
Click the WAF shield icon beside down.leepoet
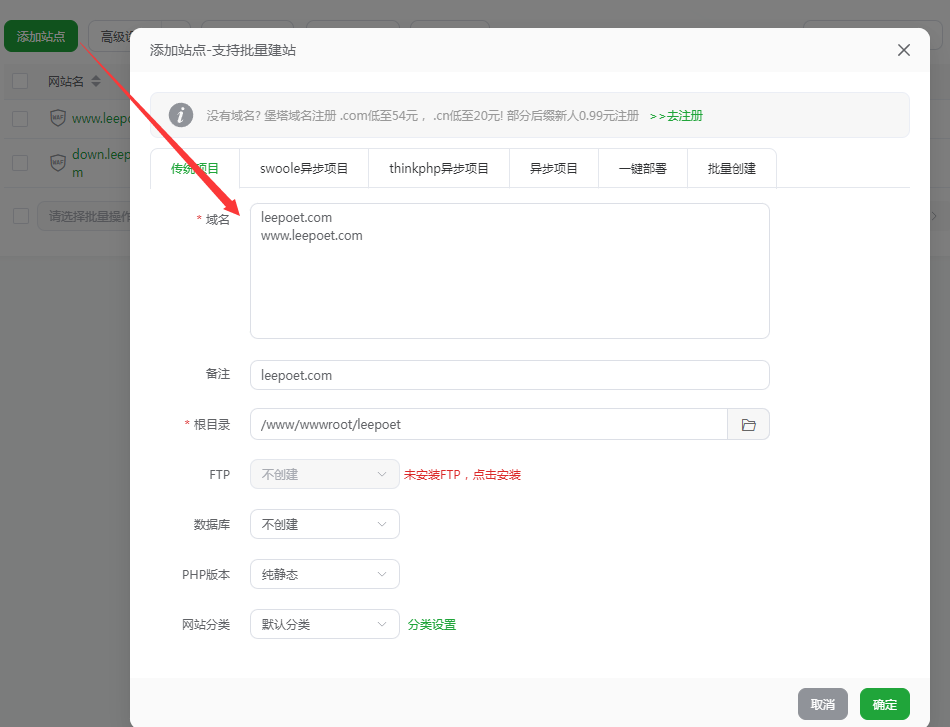pyautogui.click(x=58, y=162)
